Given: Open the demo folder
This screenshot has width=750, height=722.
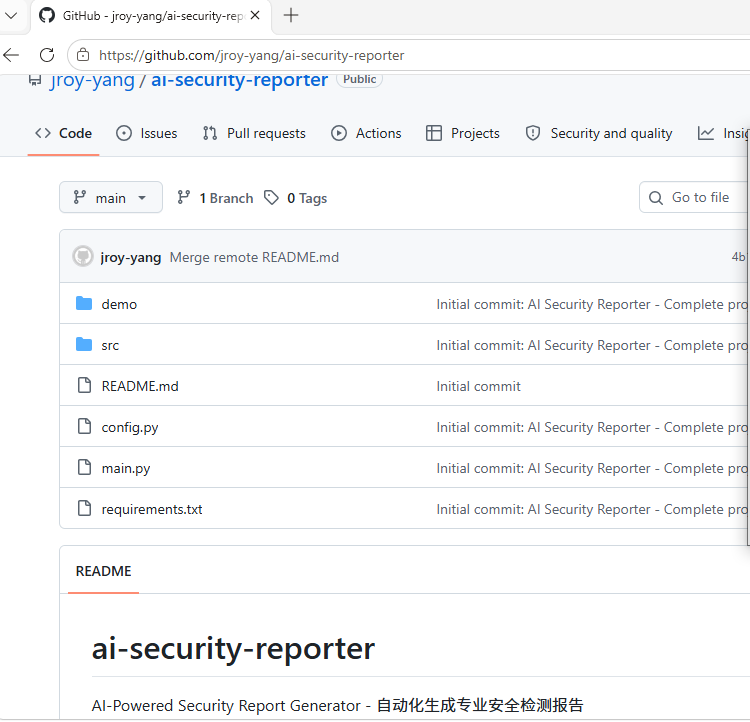Looking at the screenshot, I should [x=119, y=304].
